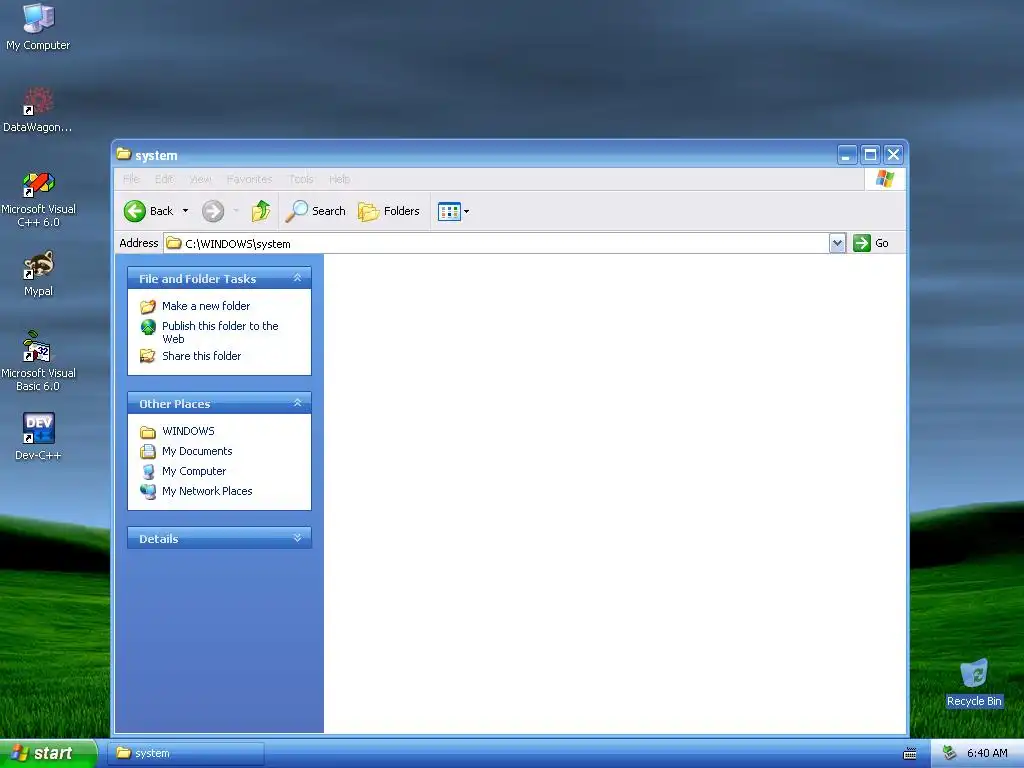Open the Help menu
1024x768 pixels.
[340, 179]
